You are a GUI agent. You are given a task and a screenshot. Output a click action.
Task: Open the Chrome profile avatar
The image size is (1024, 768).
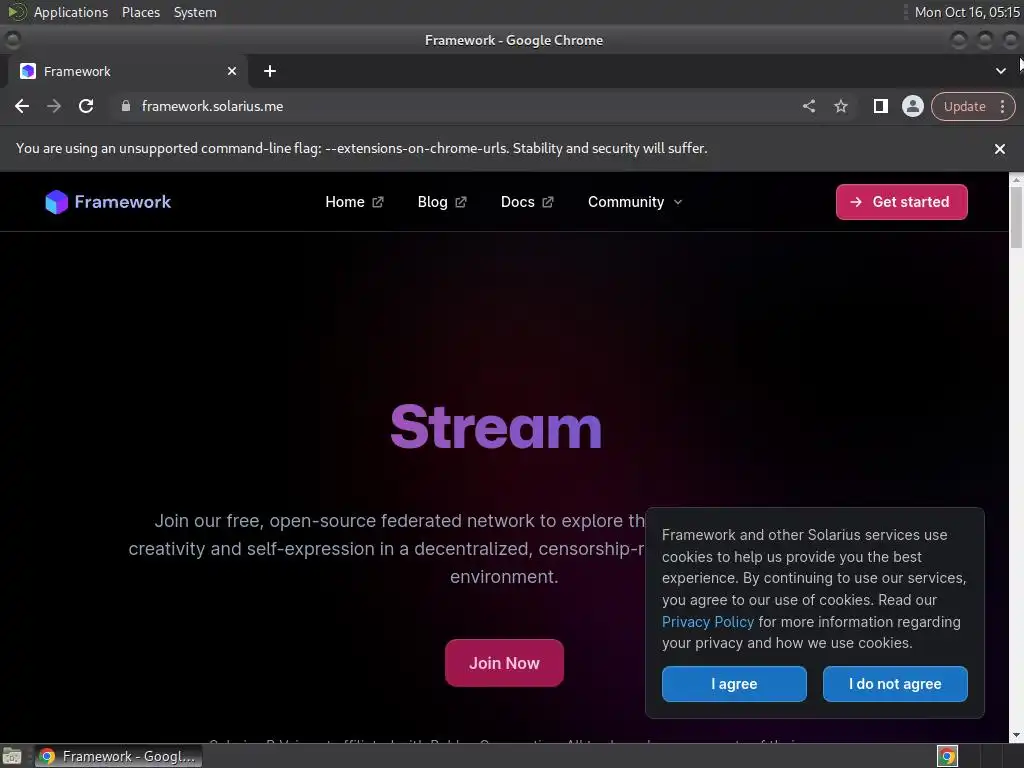coord(912,106)
